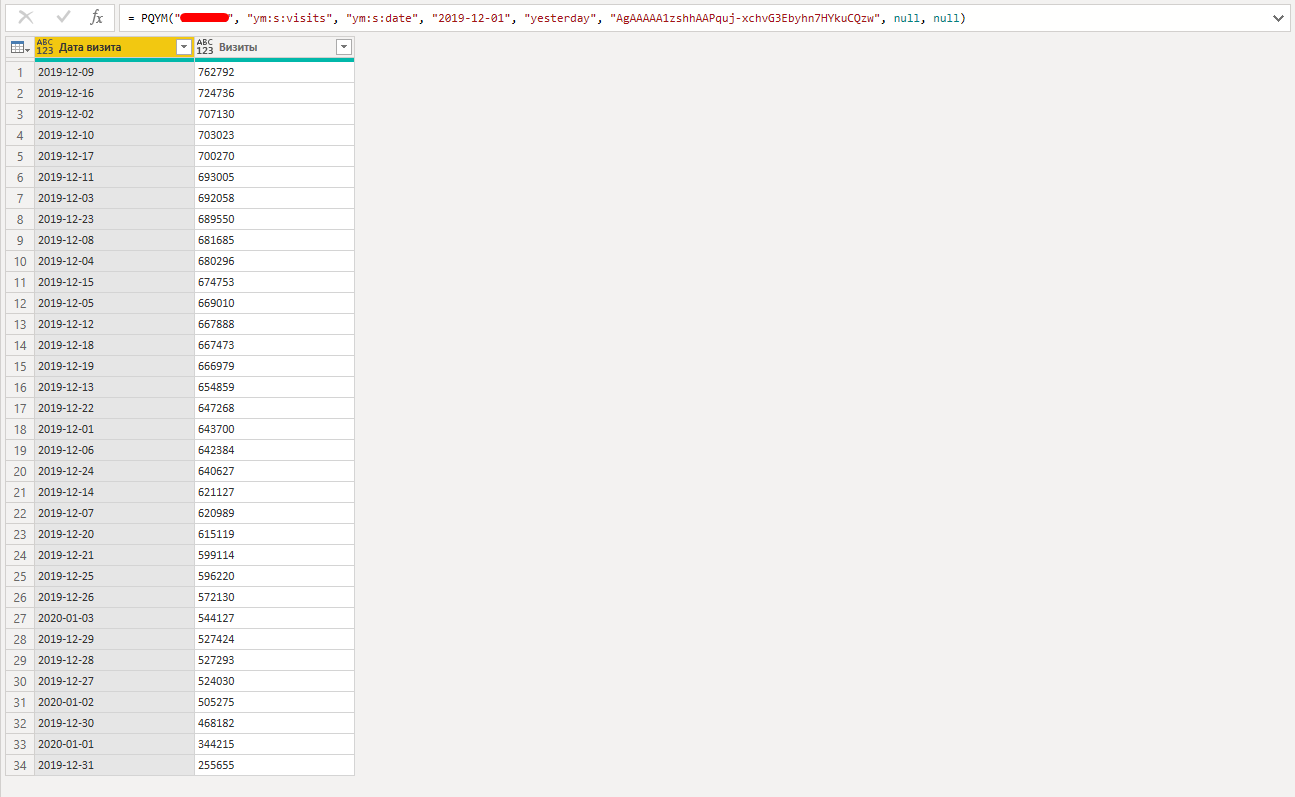This screenshot has width=1295, height=797.
Task: Expand the formula bar with the chevron
Action: tap(1277, 18)
